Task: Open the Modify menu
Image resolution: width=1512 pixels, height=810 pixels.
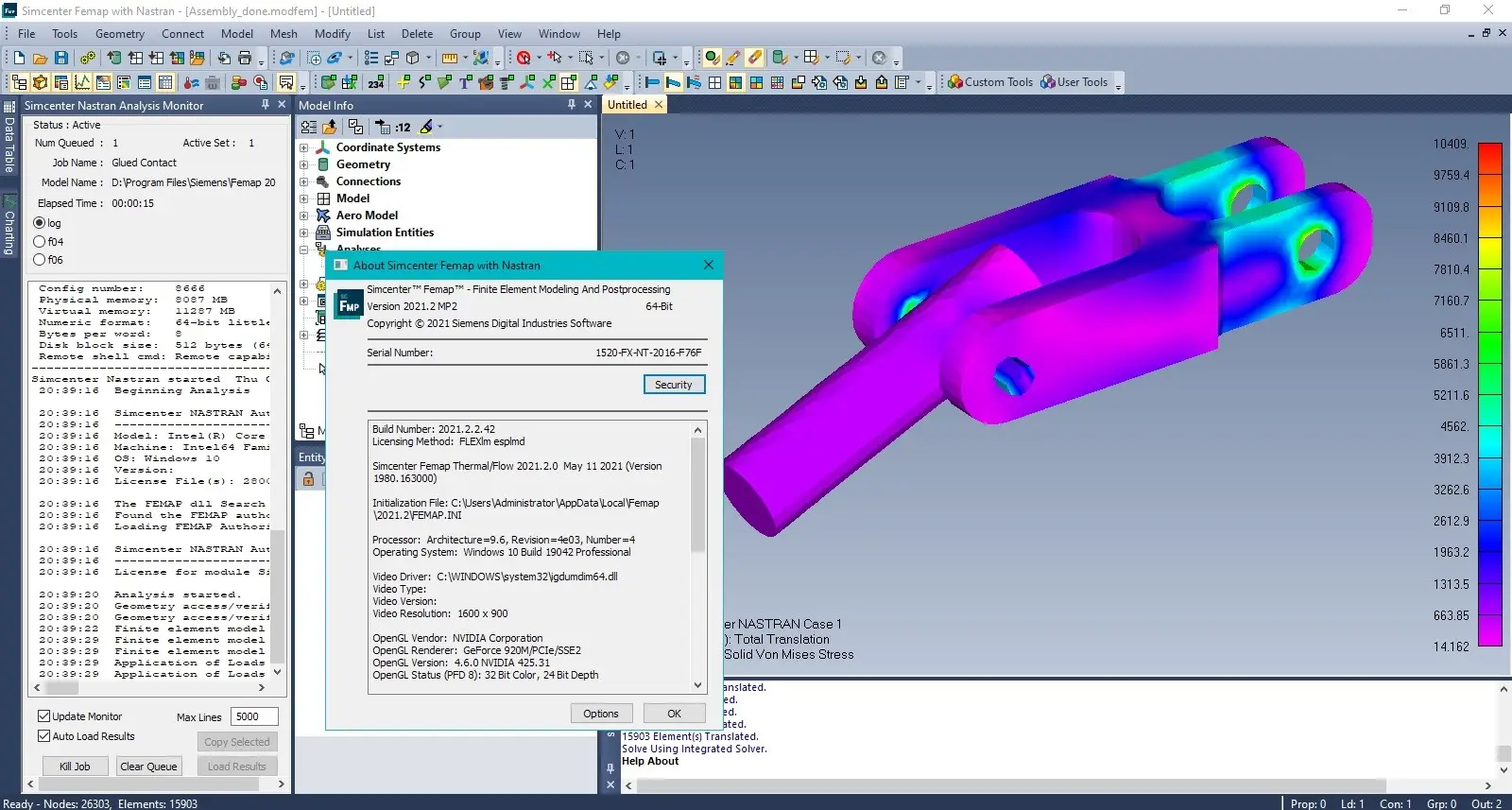Action: [333, 33]
